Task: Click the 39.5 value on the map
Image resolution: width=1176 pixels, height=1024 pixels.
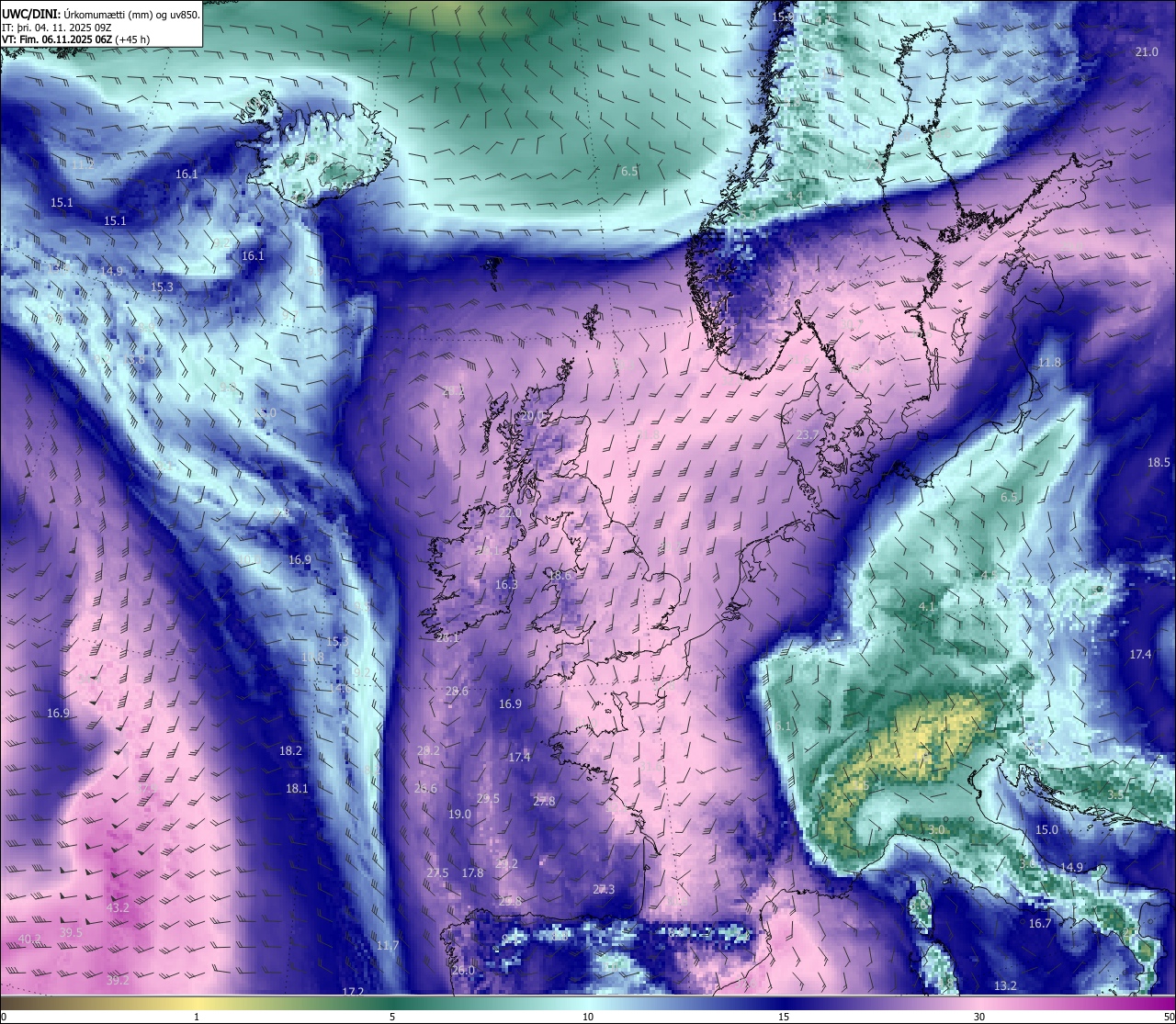Action: tap(71, 932)
